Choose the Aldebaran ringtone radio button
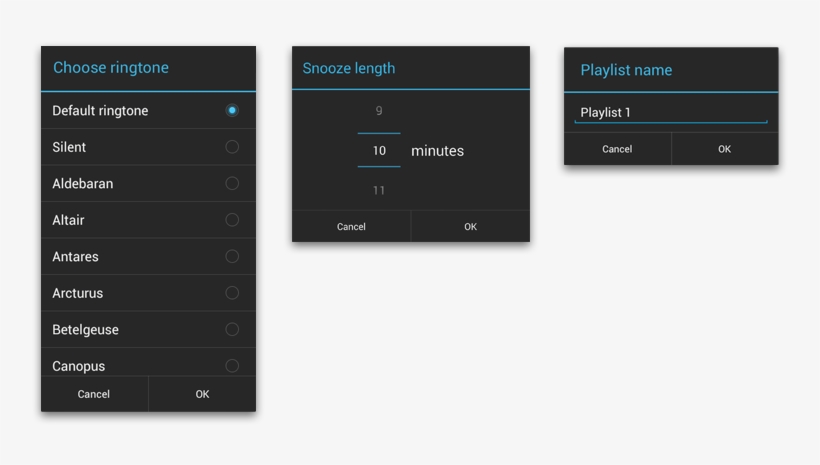Viewport: 820px width, 465px height. point(232,184)
